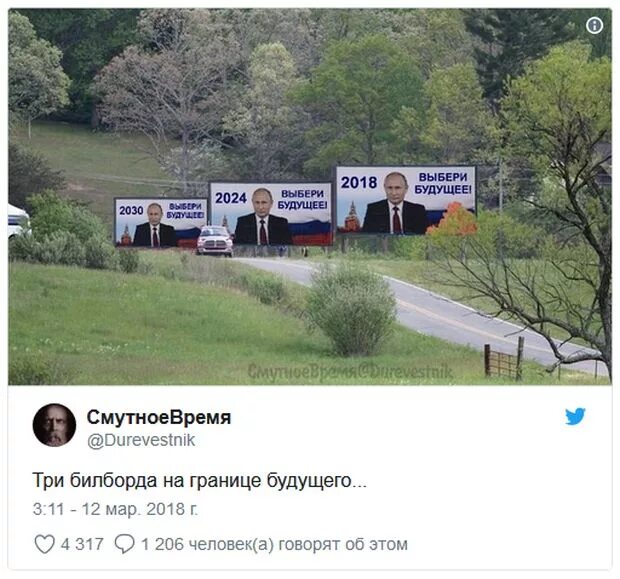Click the 2024 billboard in photo
Image resolution: width=620 pixels, height=579 pixels.
271,214
